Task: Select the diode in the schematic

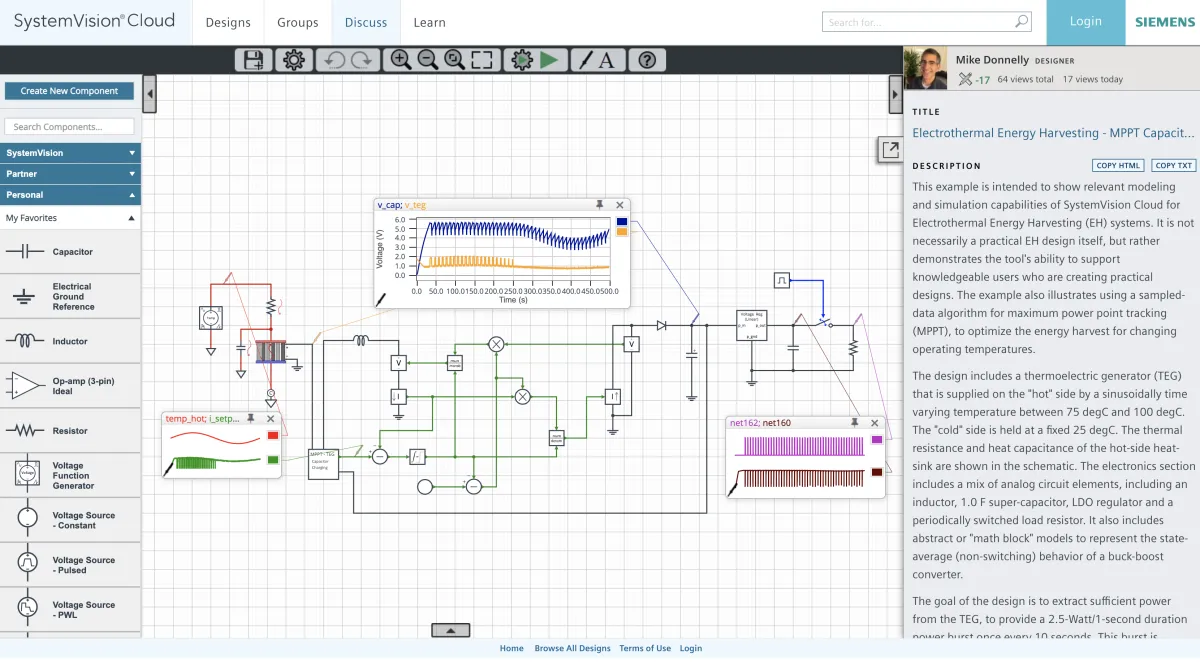Action: point(661,325)
